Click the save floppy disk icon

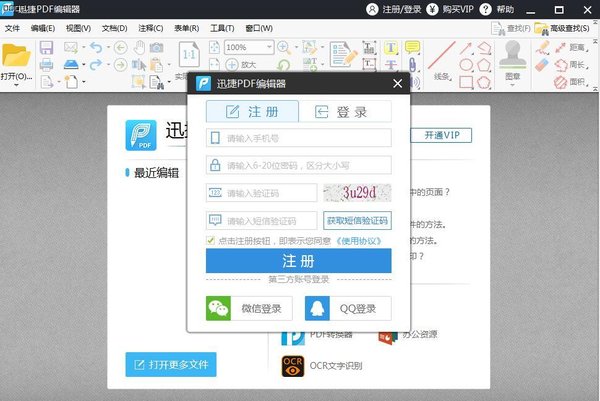coord(46,48)
